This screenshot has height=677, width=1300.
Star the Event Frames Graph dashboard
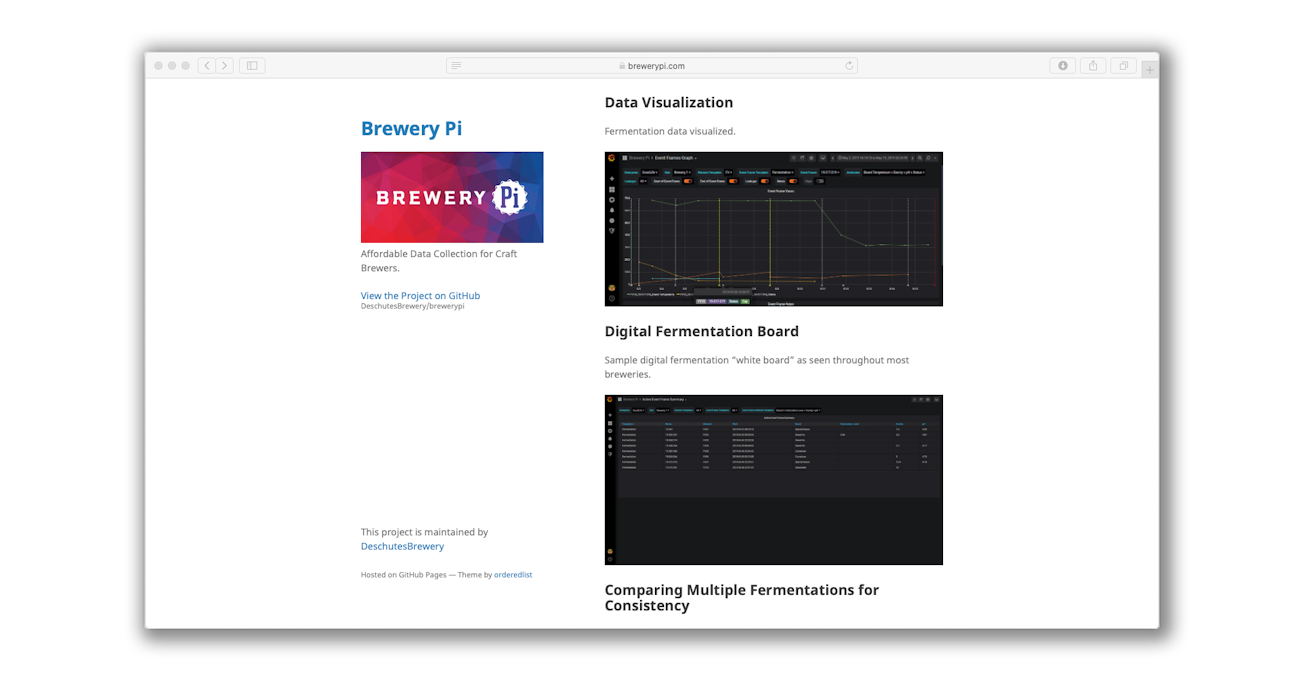tap(794, 158)
